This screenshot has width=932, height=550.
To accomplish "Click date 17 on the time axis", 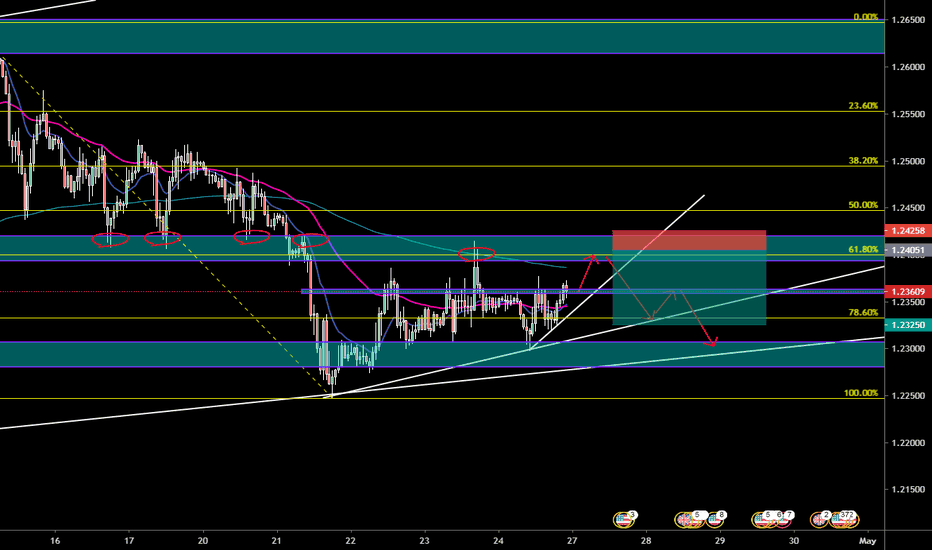I will point(129,540).
